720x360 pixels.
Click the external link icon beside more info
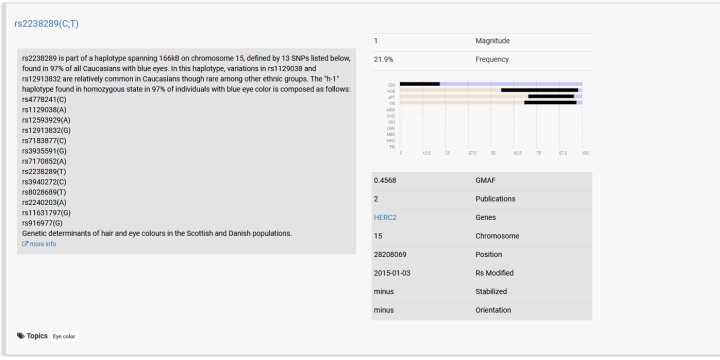(x=25, y=244)
